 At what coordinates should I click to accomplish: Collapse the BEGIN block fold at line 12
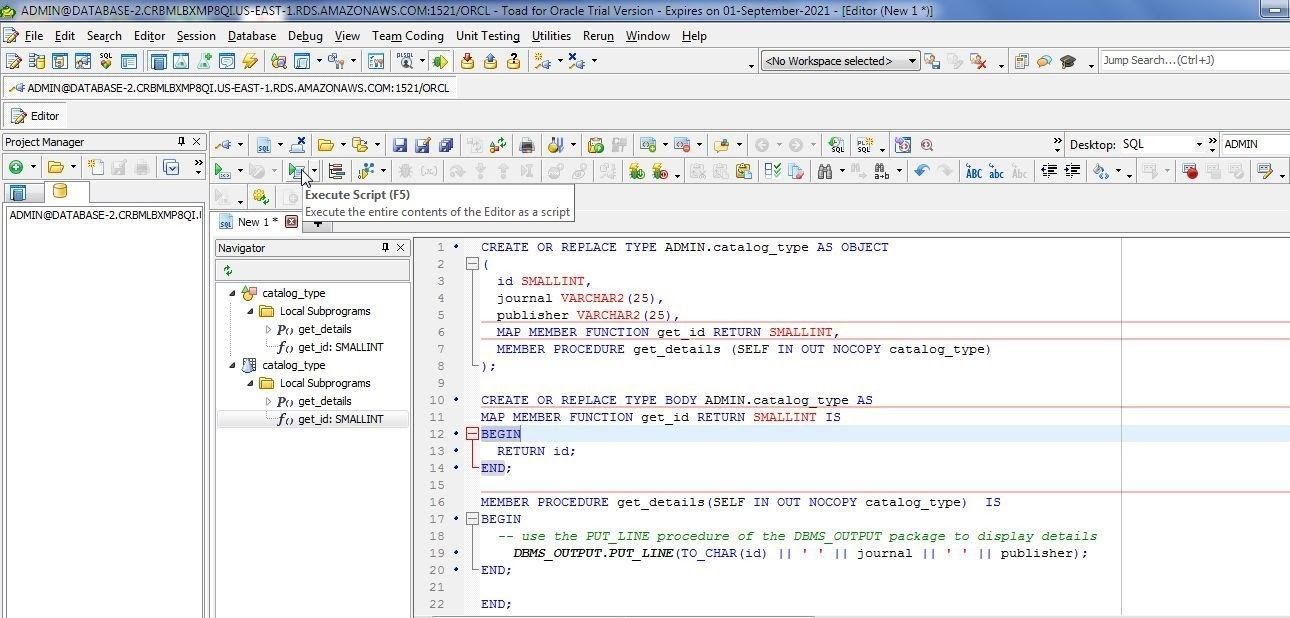tap(472, 434)
